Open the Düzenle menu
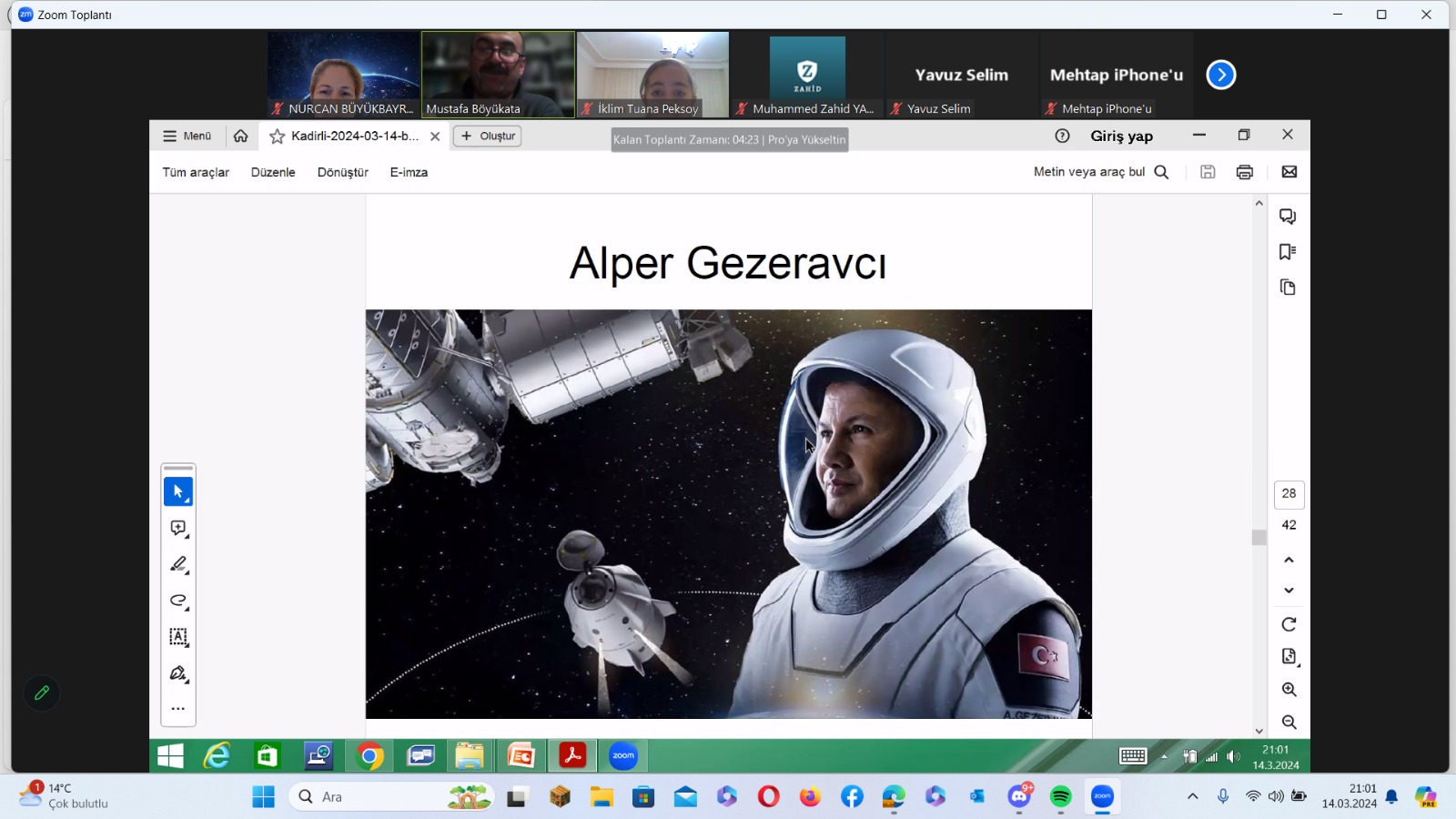The width and height of the screenshot is (1456, 819). coord(273,172)
